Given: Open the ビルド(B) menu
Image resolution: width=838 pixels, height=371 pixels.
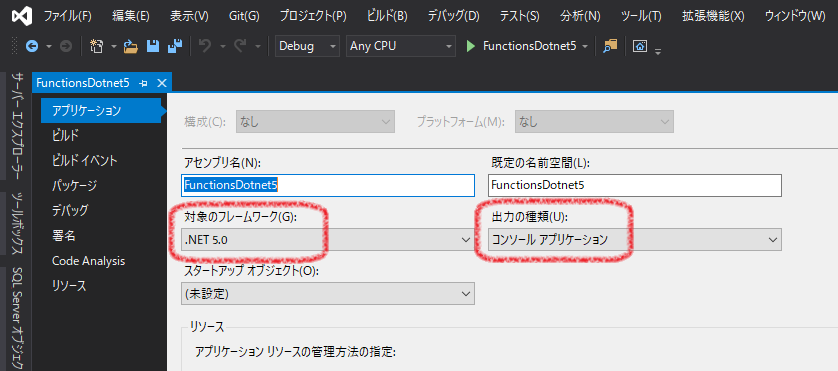Looking at the screenshot, I should [x=387, y=16].
